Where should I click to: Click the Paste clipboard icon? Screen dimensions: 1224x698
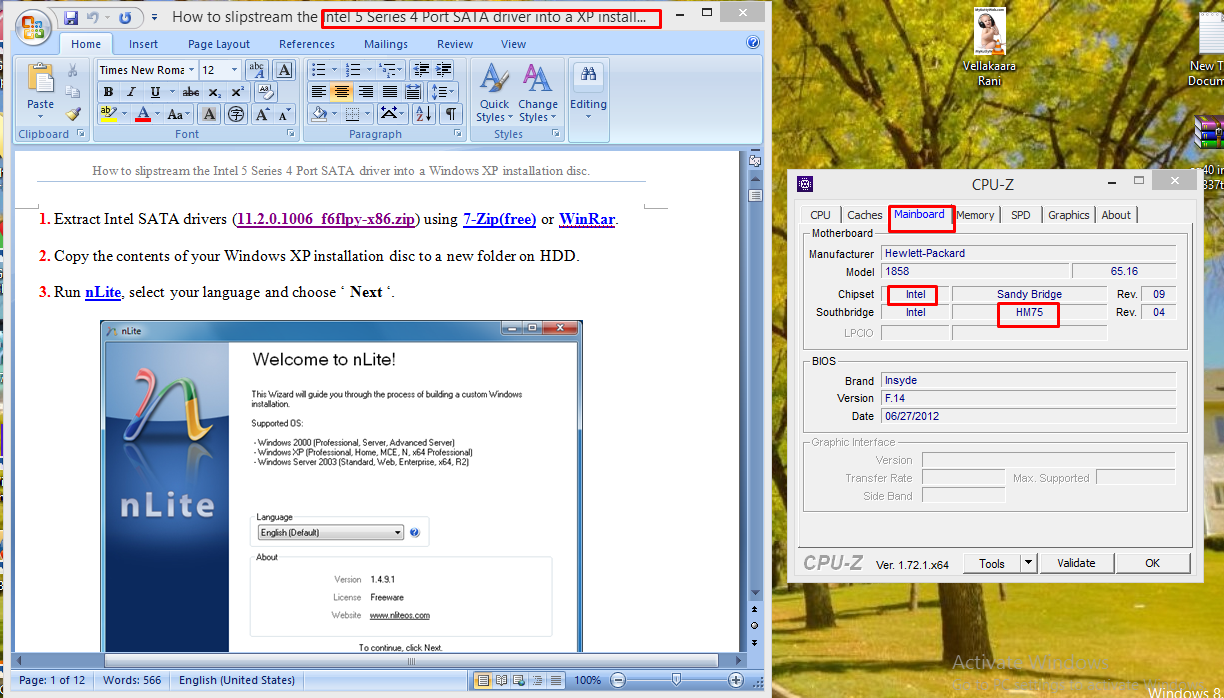click(40, 79)
